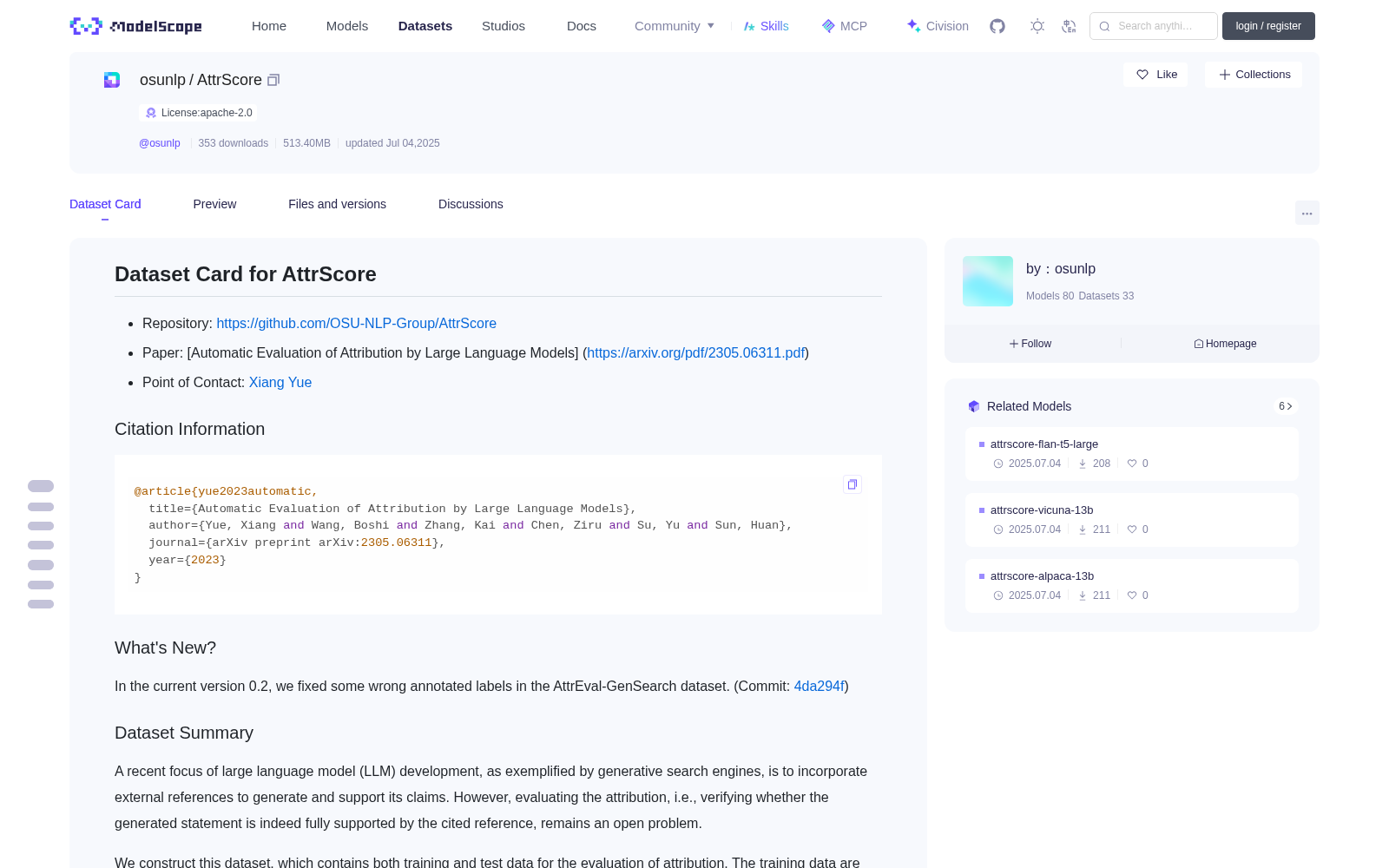Add dataset to Collections
Viewport: 1389px width, 868px height.
pyautogui.click(x=1254, y=75)
